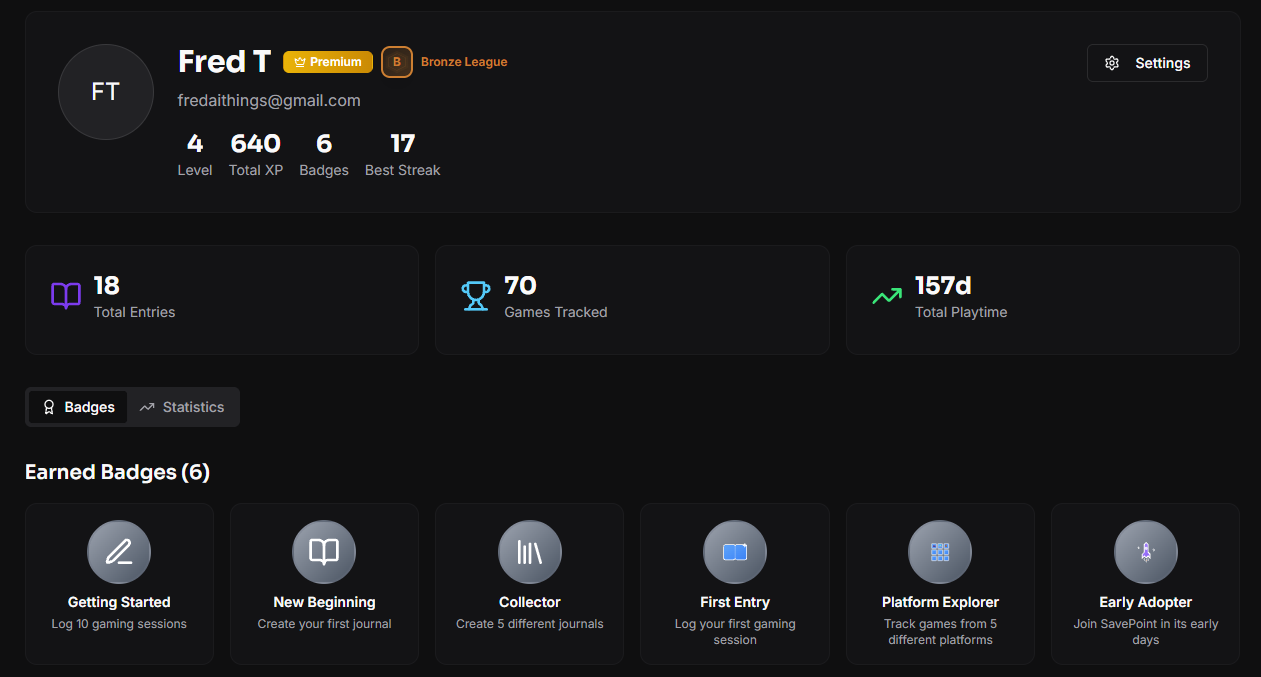Click the Collector bar-chart badge icon
The width and height of the screenshot is (1261, 677).
pyautogui.click(x=529, y=551)
